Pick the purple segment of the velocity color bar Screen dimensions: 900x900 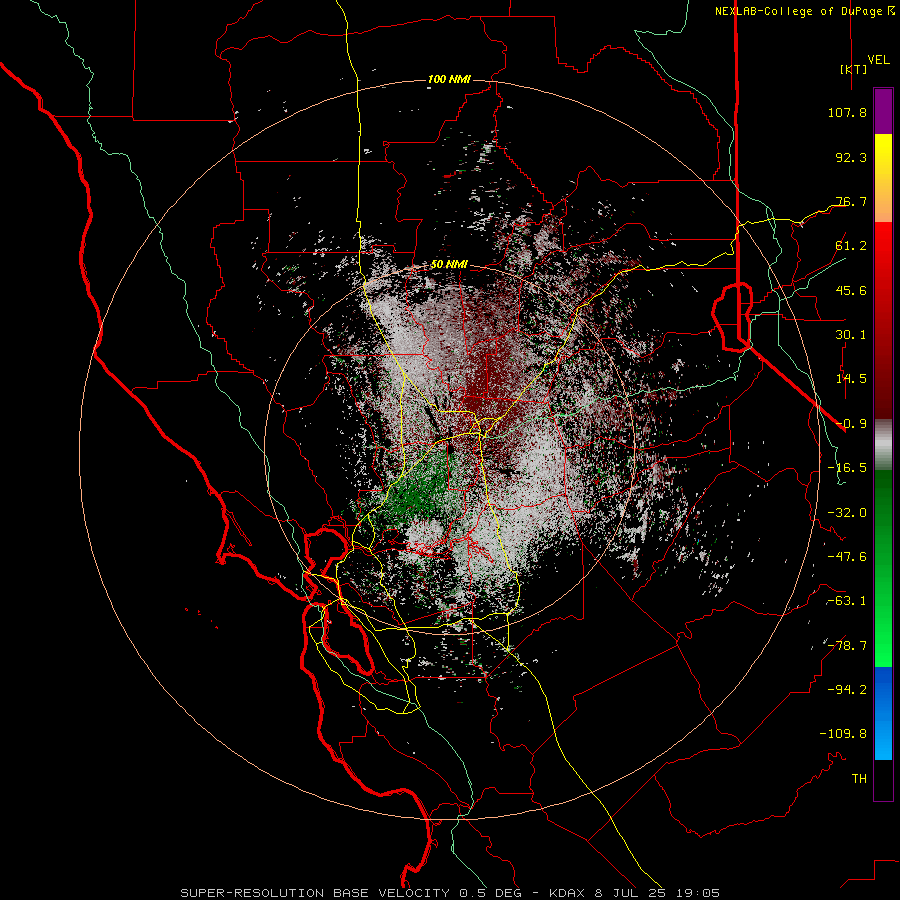883,111
